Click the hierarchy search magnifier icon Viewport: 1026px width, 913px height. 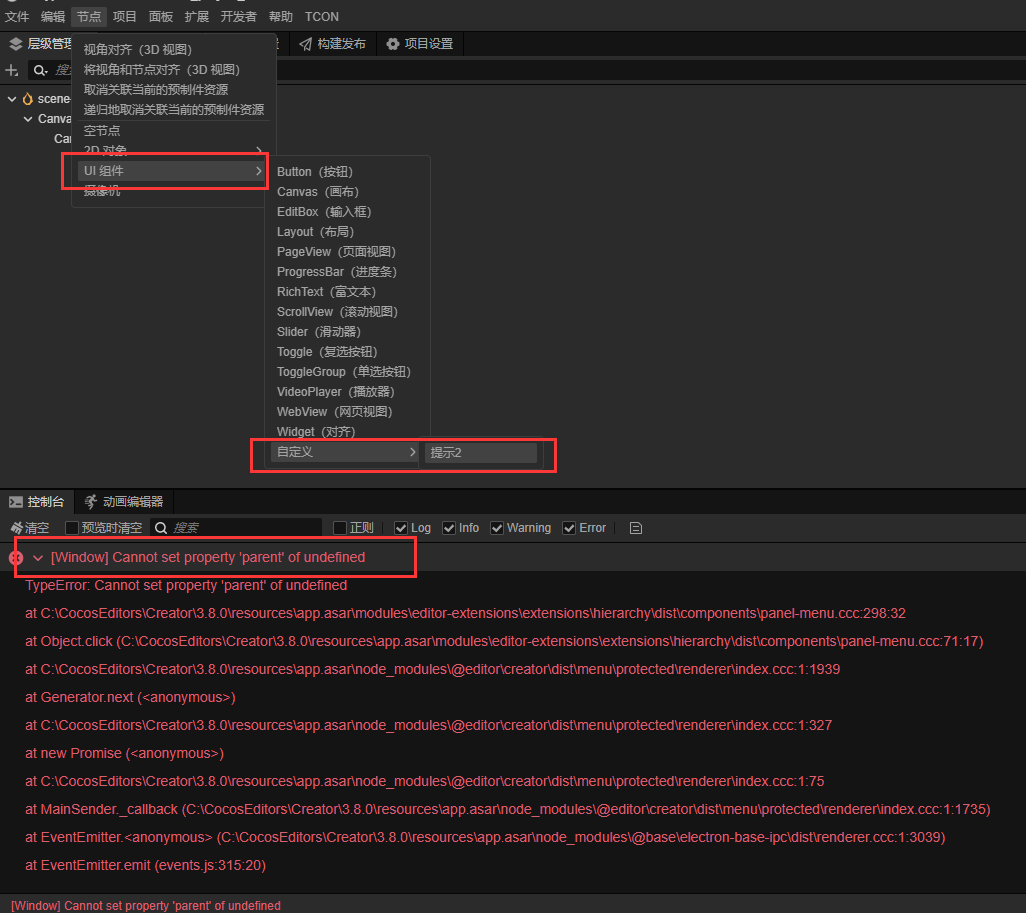[41, 70]
